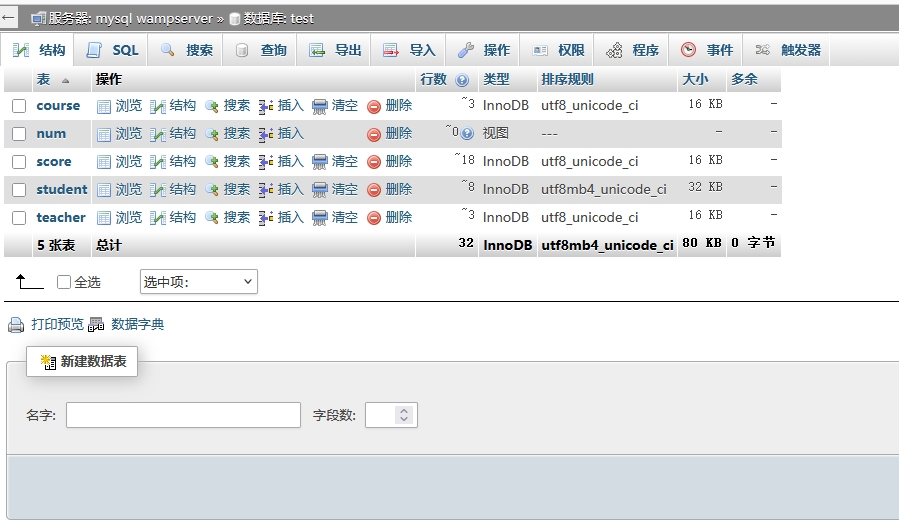Click the browse icon for course table
899x528 pixels.
pyautogui.click(x=104, y=106)
